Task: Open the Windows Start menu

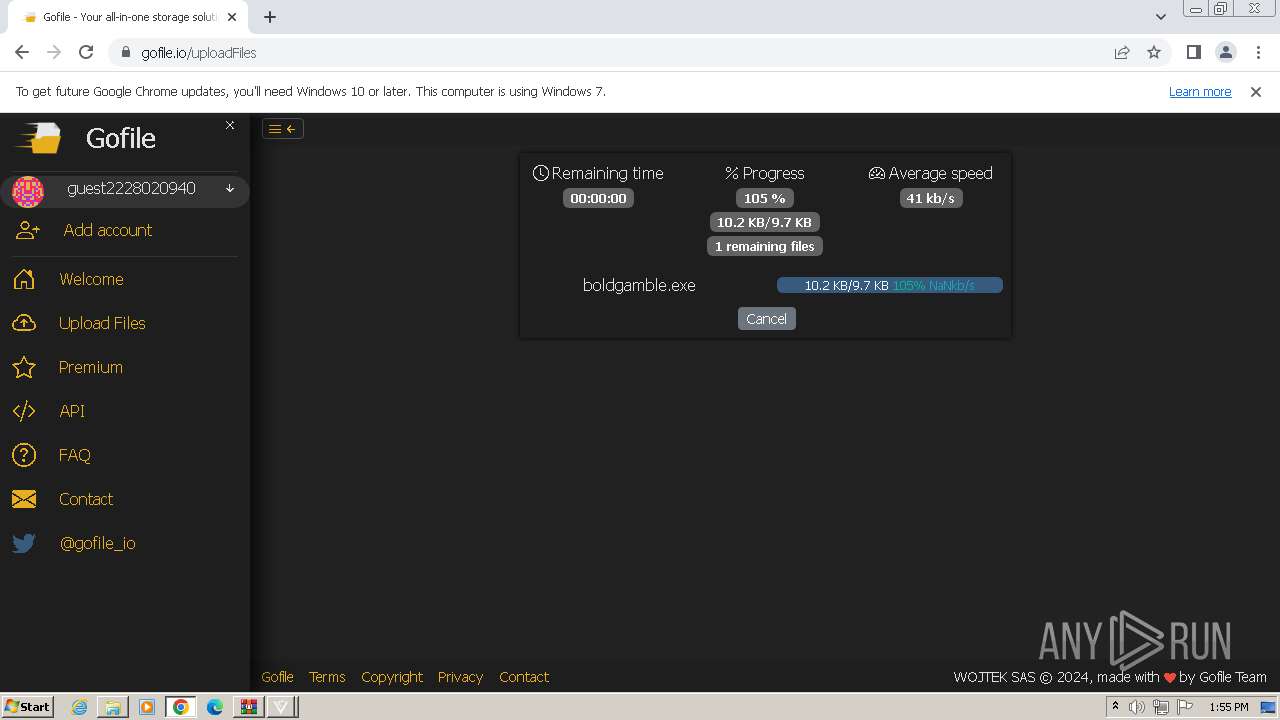Action: coord(28,706)
